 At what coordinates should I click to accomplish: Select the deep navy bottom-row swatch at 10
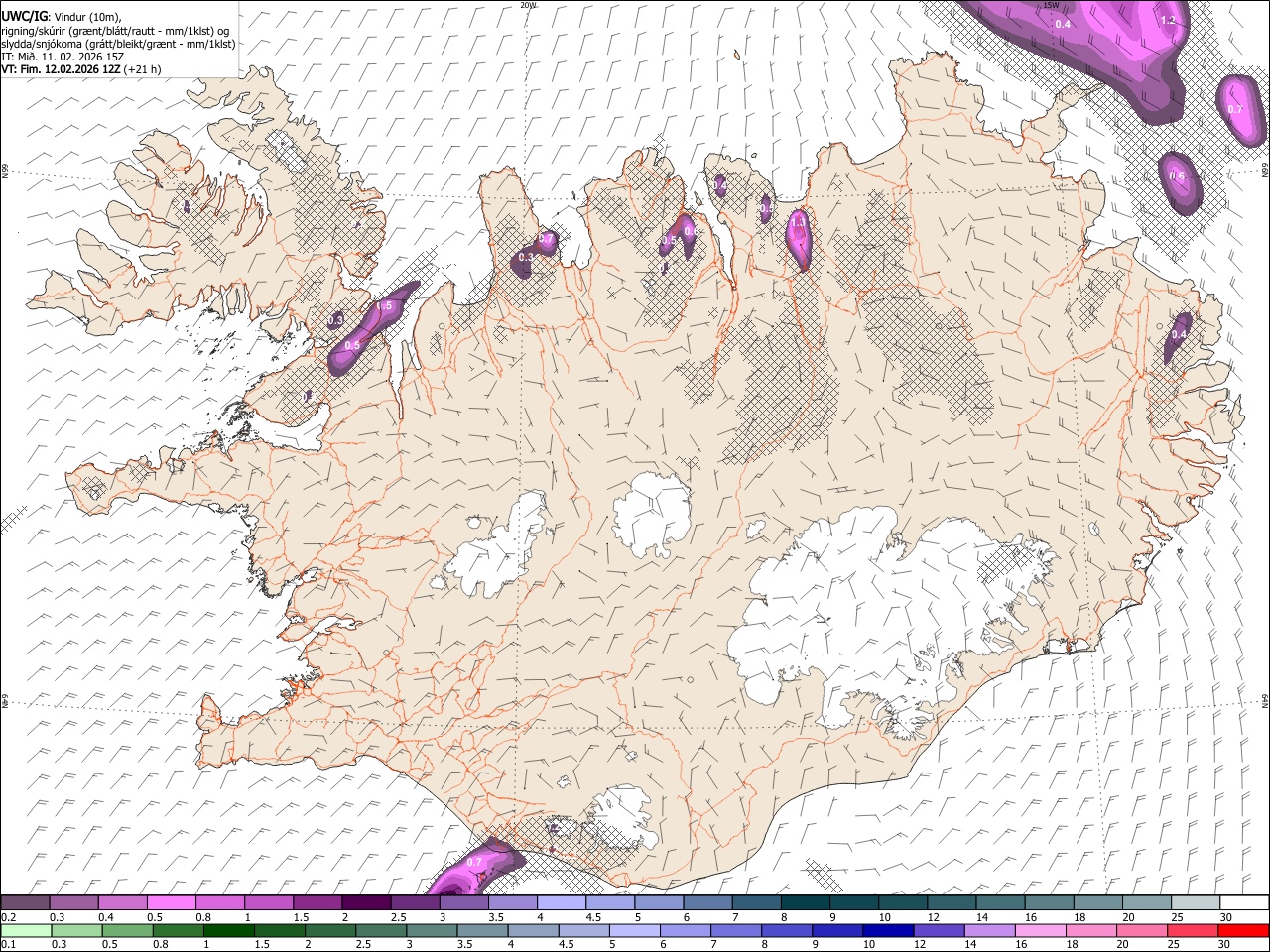(888, 930)
